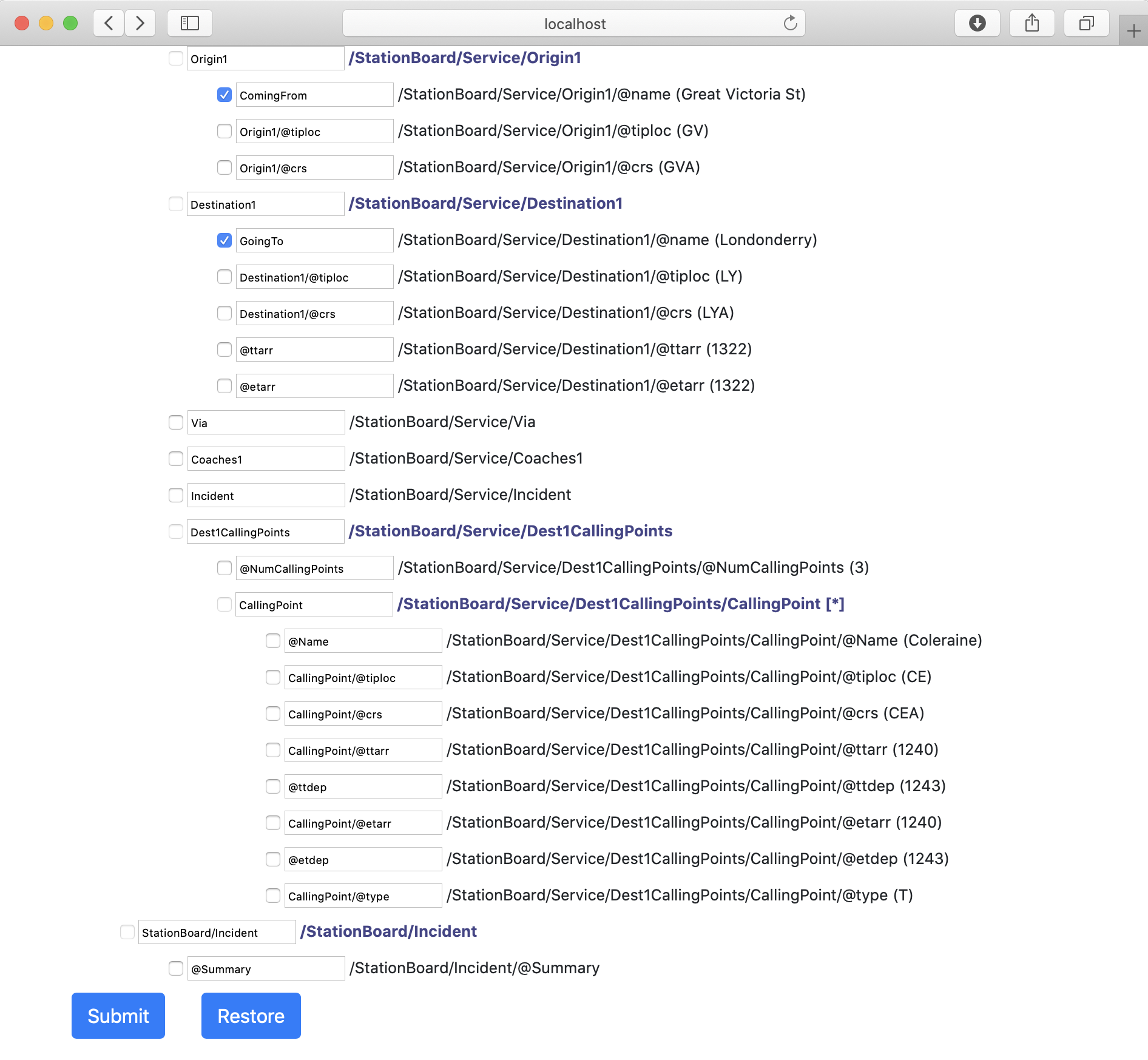This screenshot has width=1148, height=1060.
Task: Open the Share menu
Action: tap(1032, 24)
